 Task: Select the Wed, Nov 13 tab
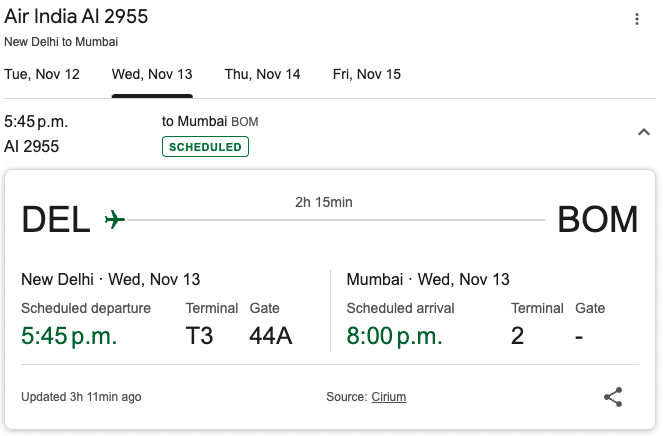click(x=152, y=74)
